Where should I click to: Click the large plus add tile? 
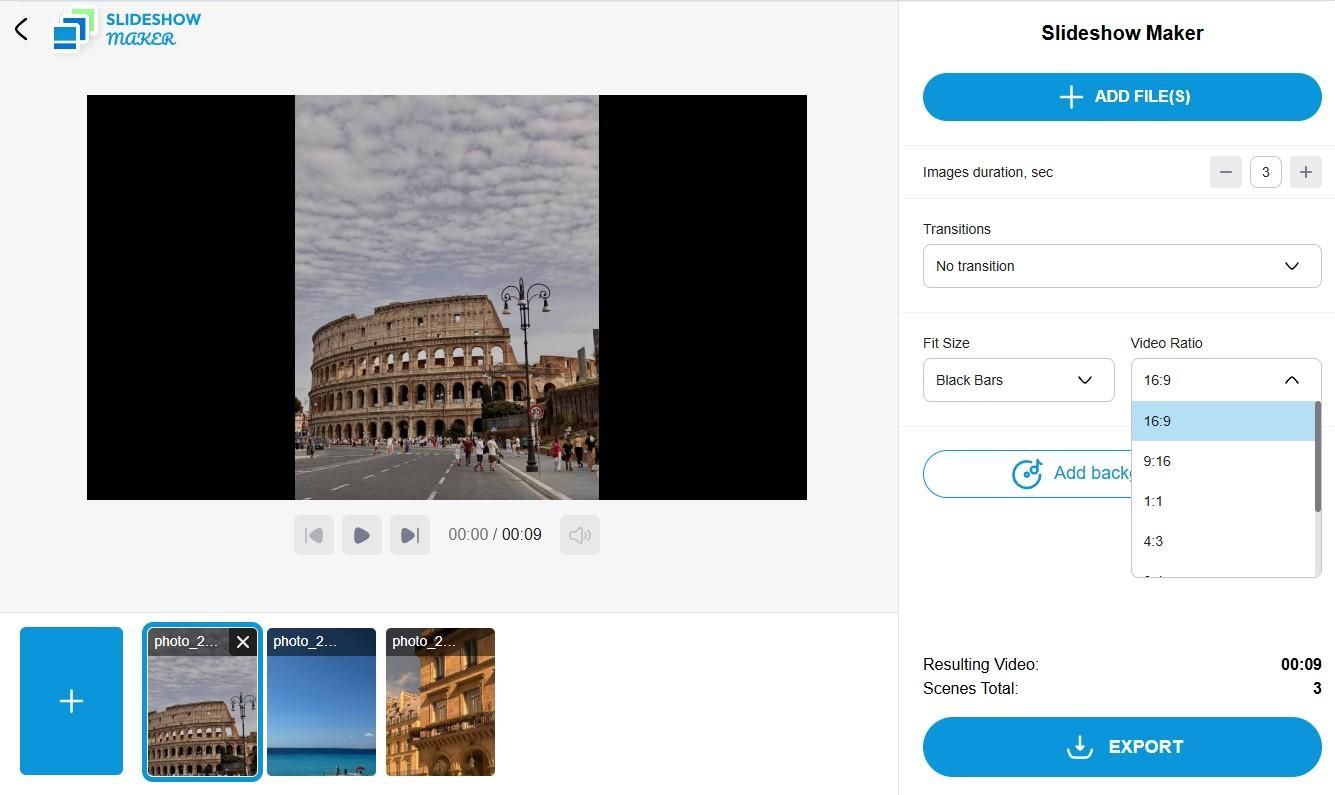pyautogui.click(x=71, y=701)
